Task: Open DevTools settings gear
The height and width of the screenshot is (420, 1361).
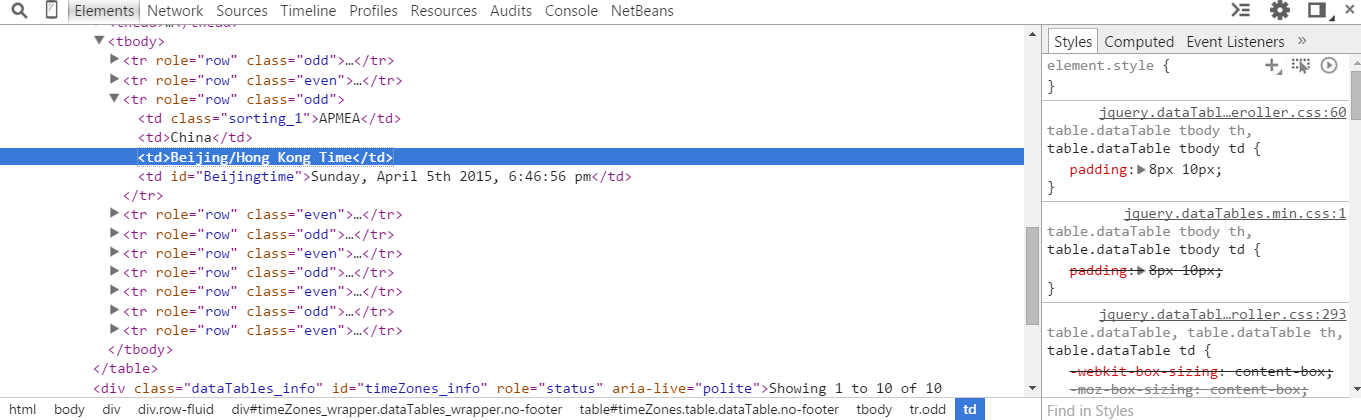Action: tap(1280, 11)
